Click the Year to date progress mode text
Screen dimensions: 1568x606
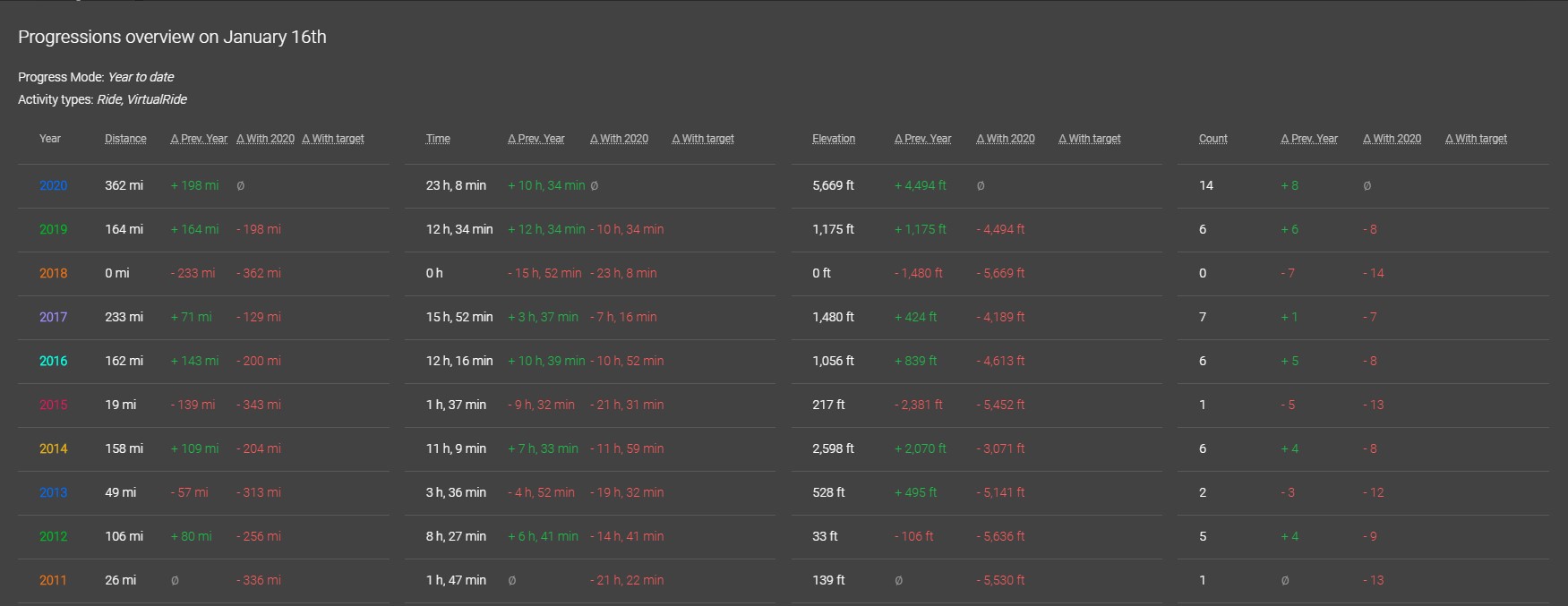(141, 77)
